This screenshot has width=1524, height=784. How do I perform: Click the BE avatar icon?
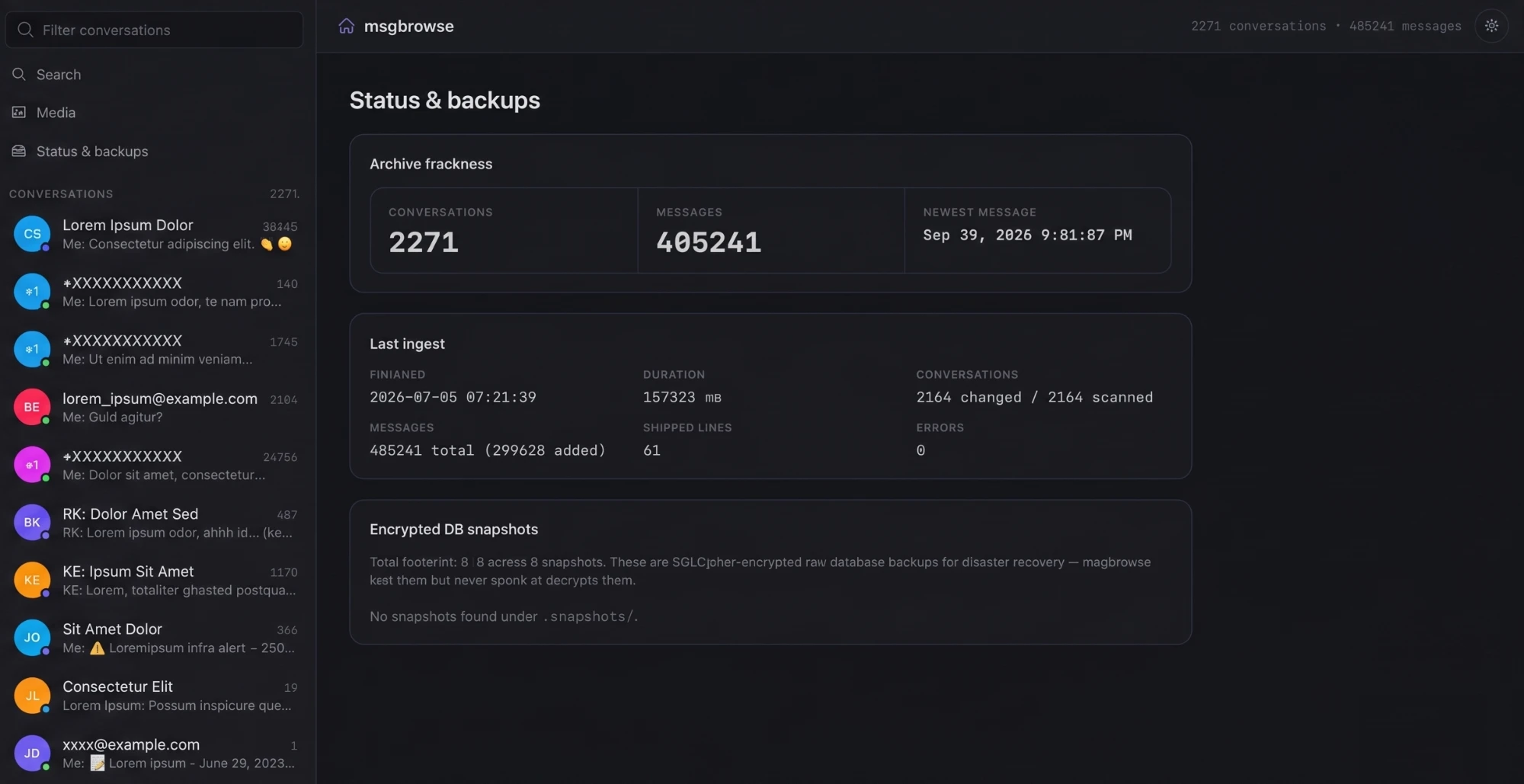tap(32, 407)
